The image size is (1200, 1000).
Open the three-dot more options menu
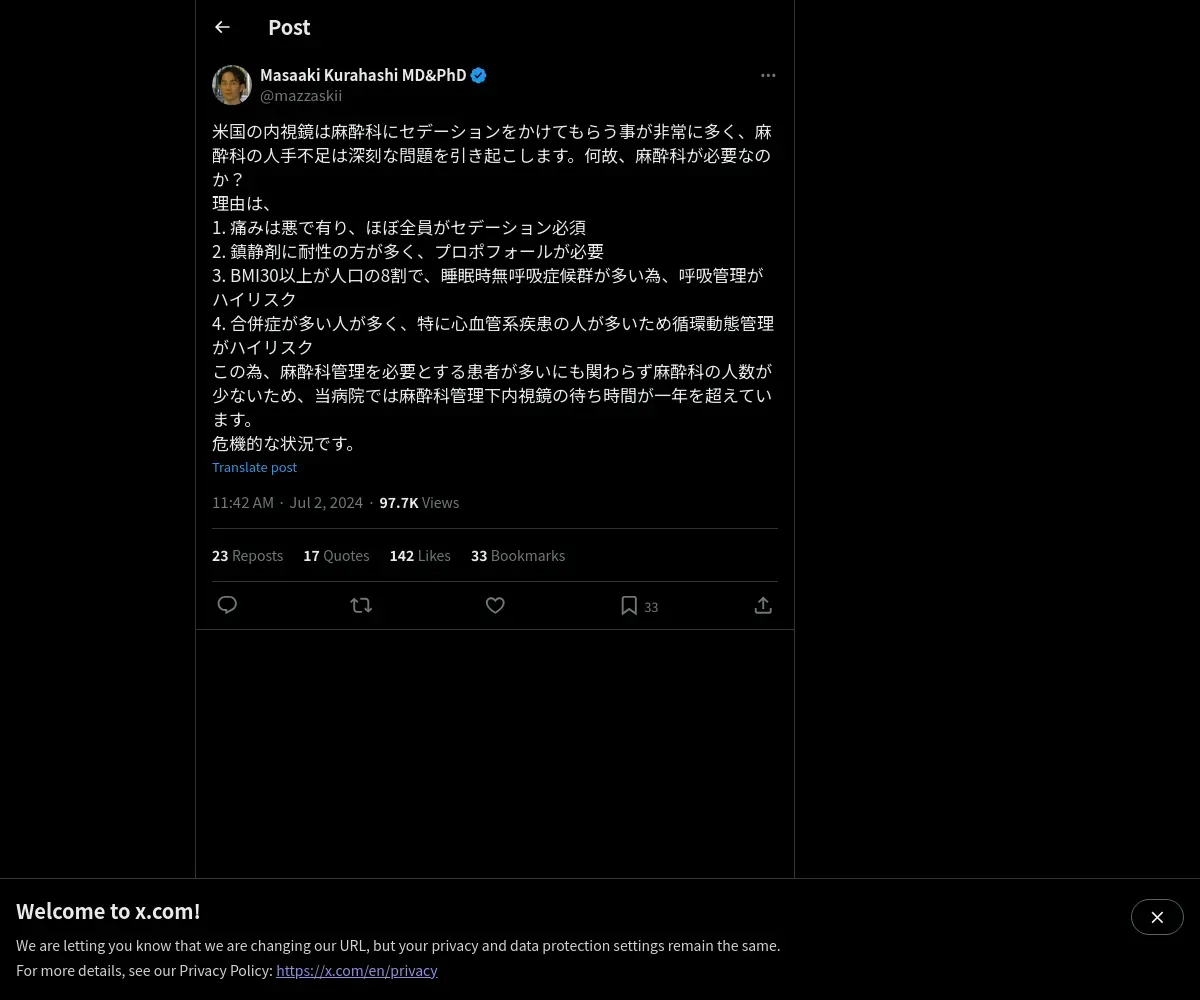coord(768,75)
